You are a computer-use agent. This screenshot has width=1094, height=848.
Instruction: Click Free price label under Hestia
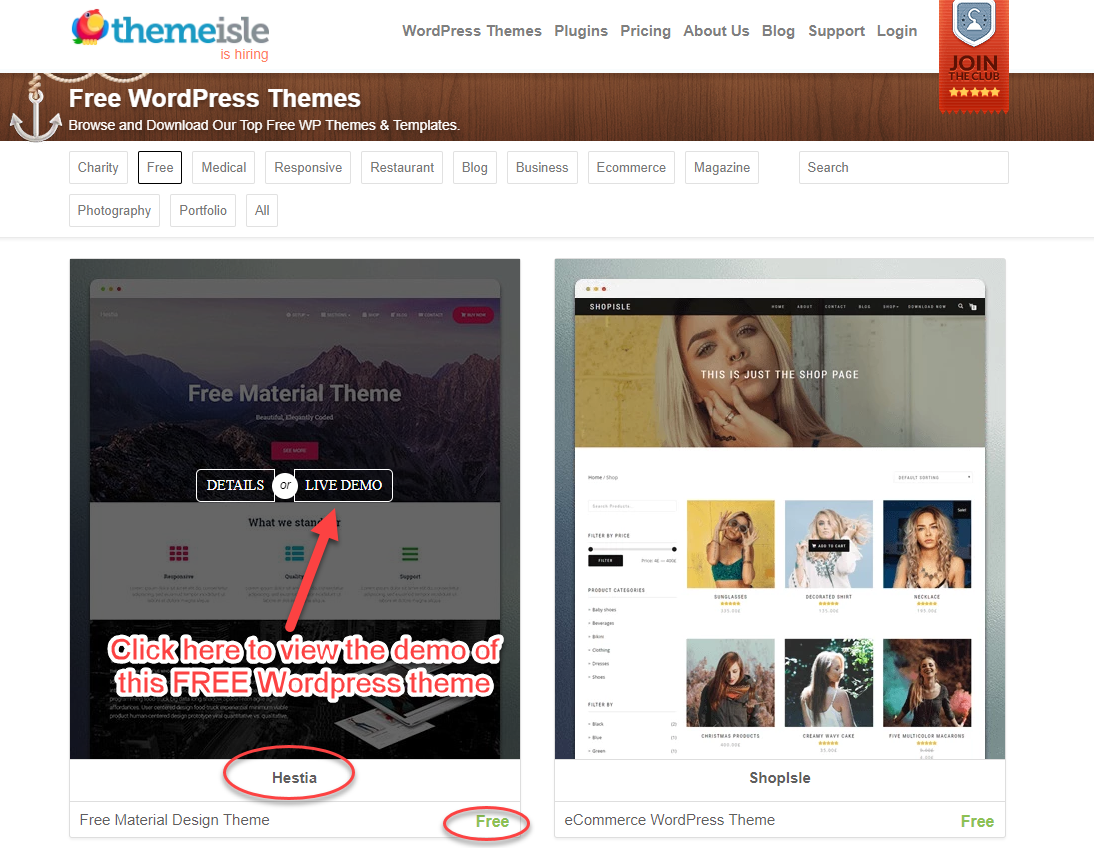tap(492, 821)
